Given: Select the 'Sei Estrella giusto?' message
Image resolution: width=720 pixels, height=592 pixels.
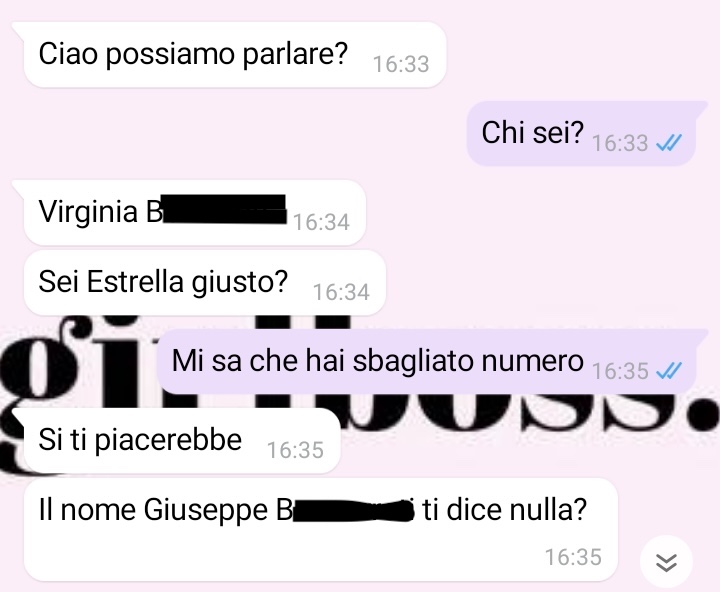Looking at the screenshot, I should pos(204,282).
